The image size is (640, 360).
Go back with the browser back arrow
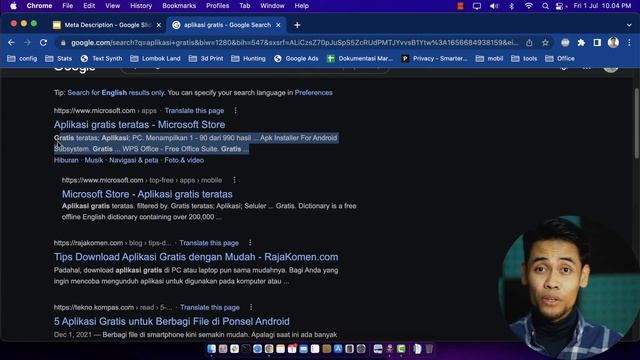tap(11, 43)
